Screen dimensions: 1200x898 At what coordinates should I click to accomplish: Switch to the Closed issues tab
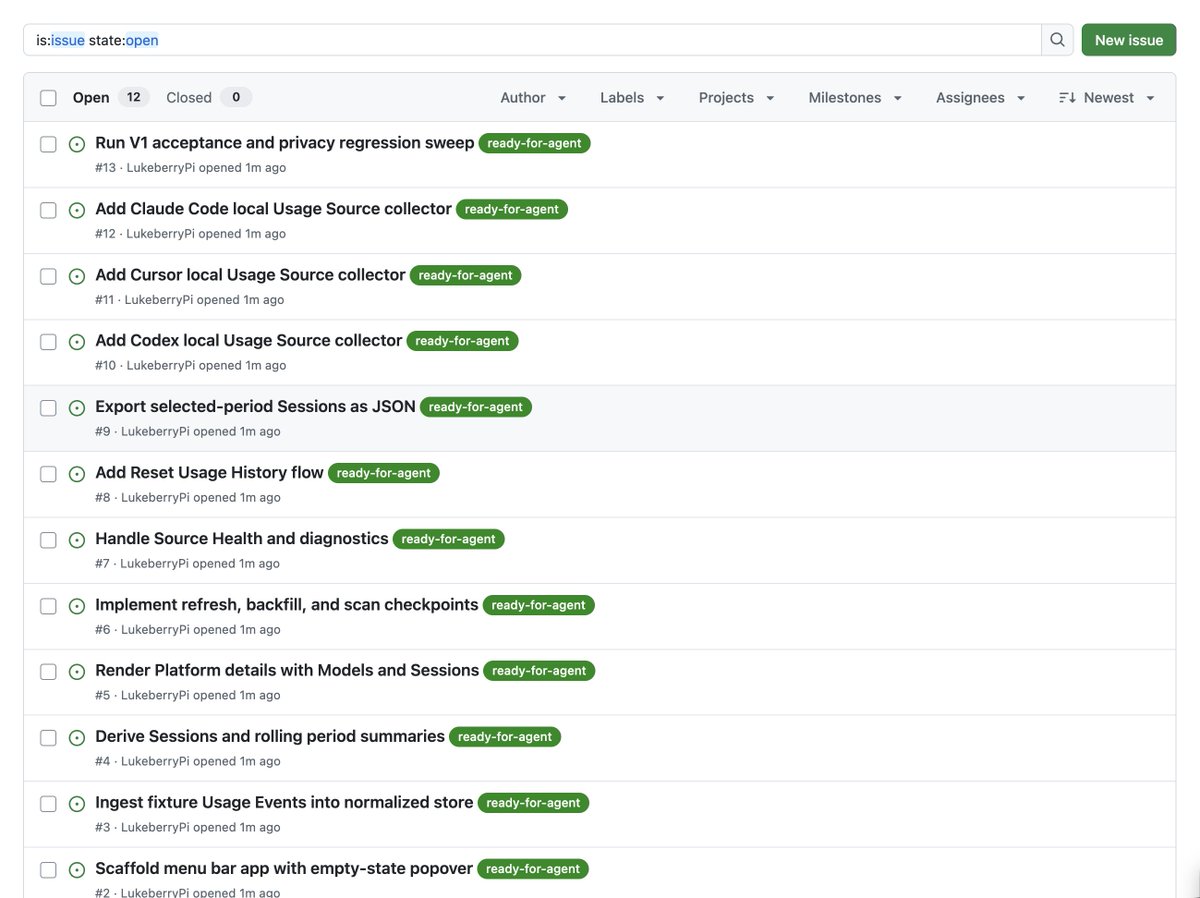pos(208,98)
